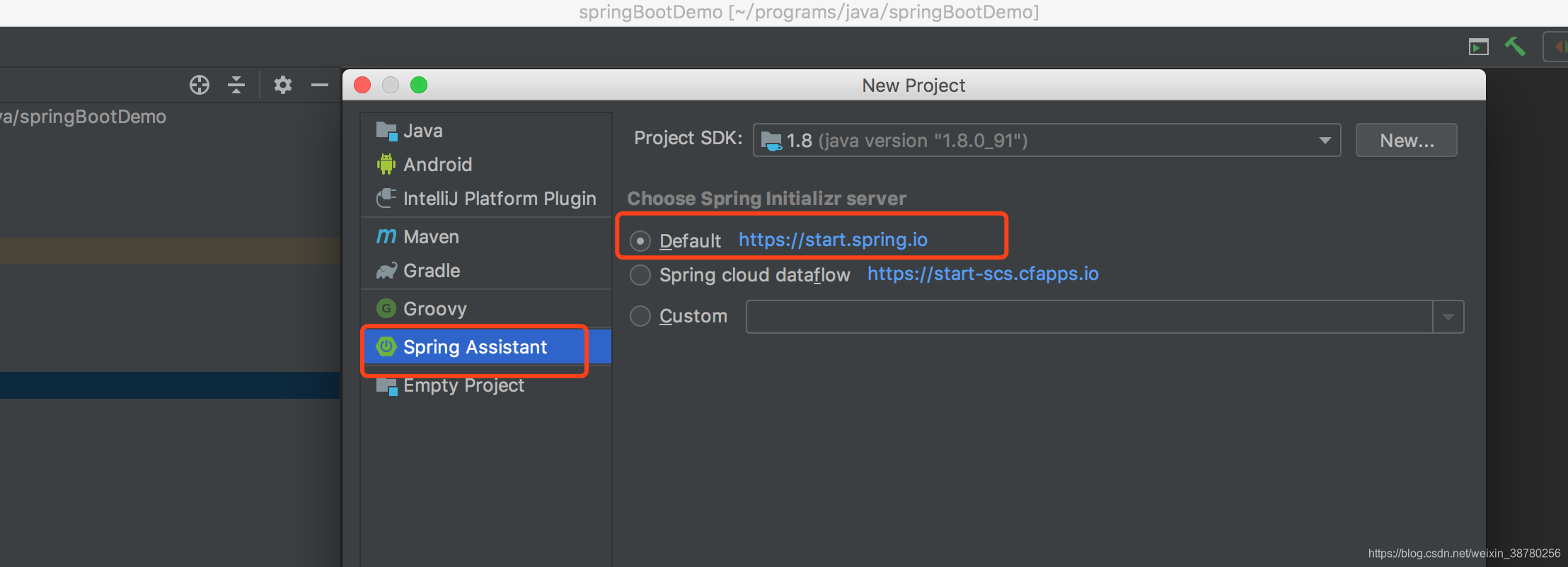Click the locate/scroll-from-source crosshair icon

200,85
